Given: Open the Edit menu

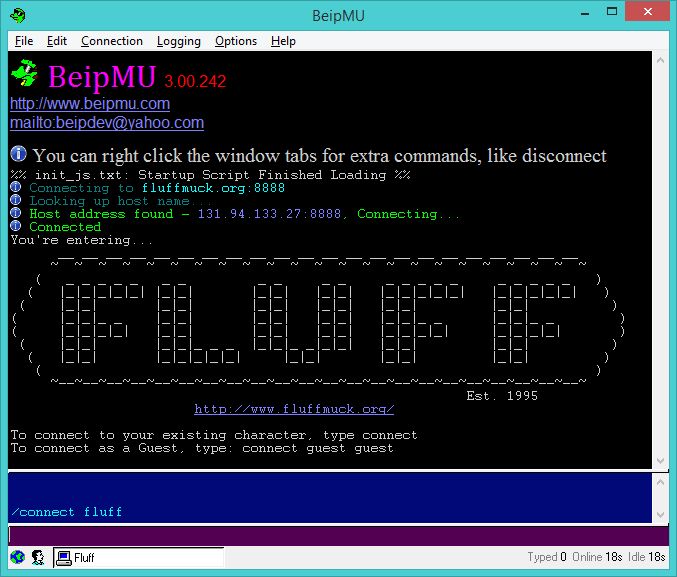Looking at the screenshot, I should click(x=57, y=41).
